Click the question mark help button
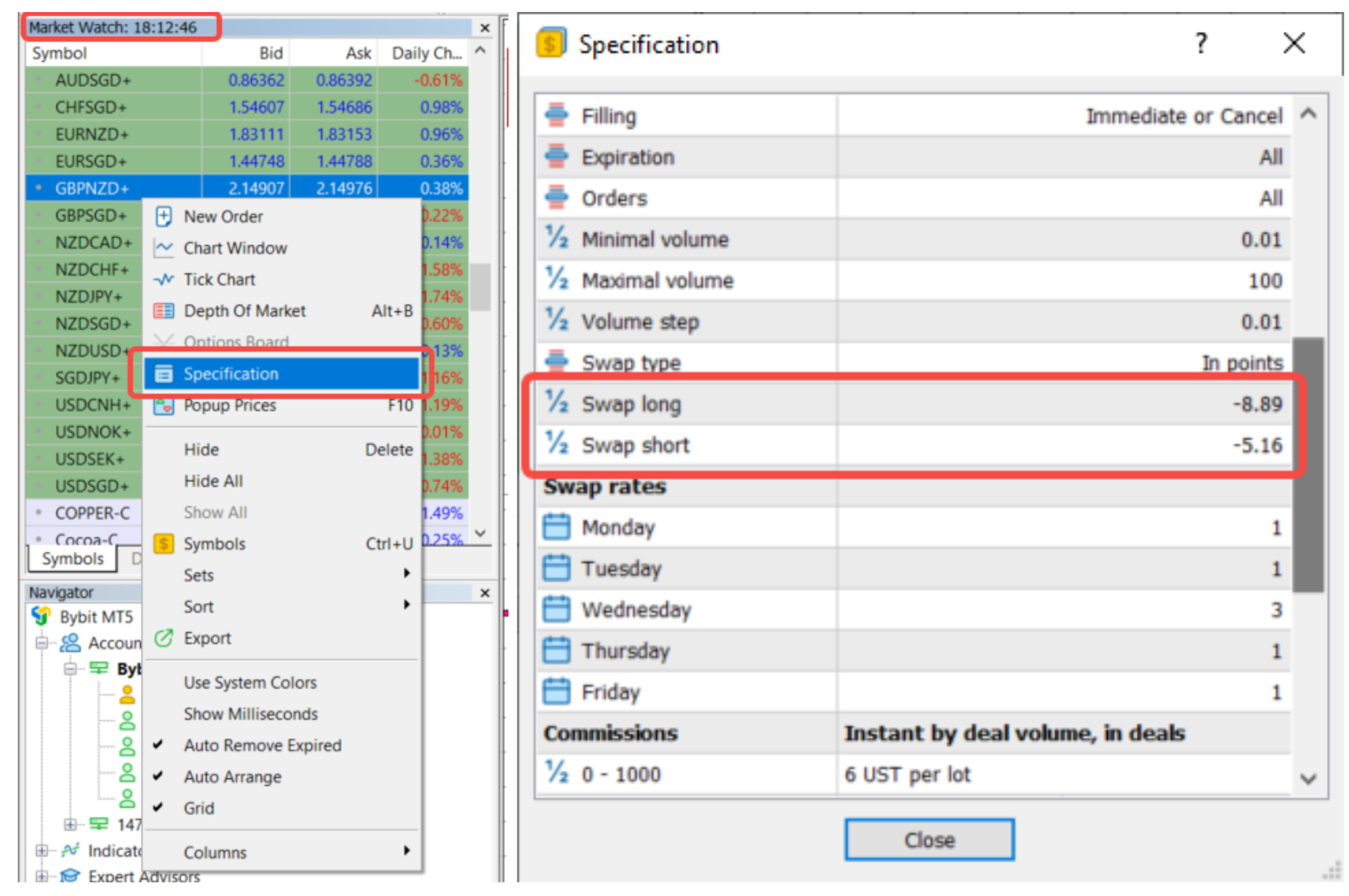Image resolution: width=1349 pixels, height=896 pixels. pyautogui.click(x=1200, y=44)
